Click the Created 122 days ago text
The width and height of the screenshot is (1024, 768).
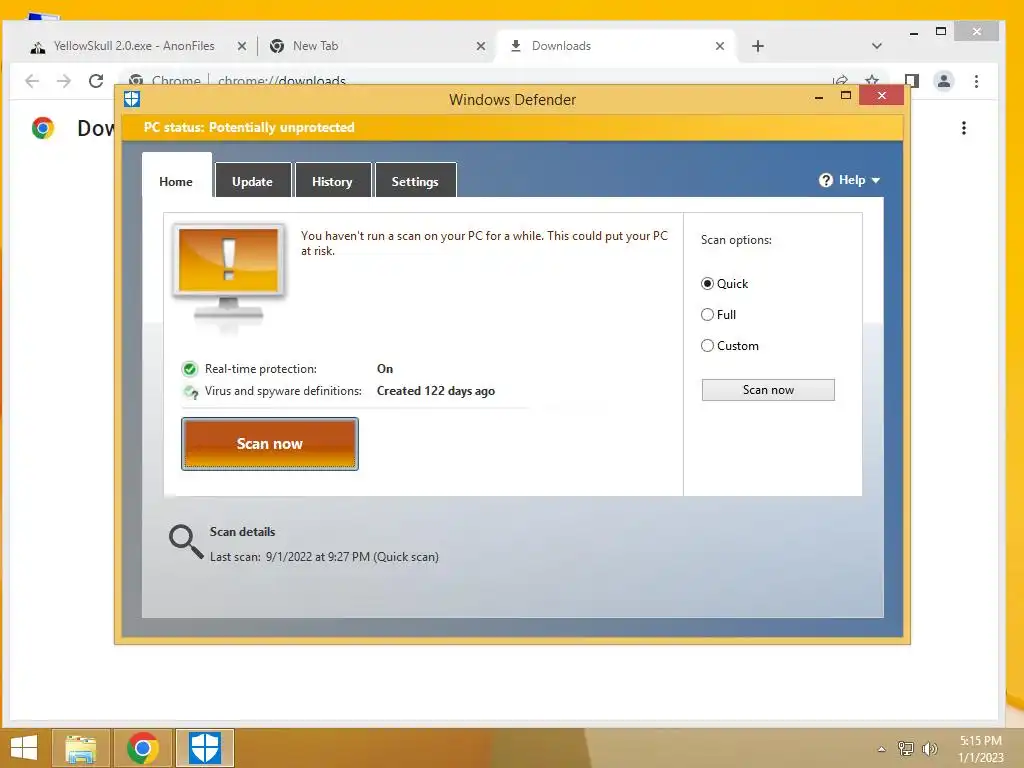pos(436,391)
